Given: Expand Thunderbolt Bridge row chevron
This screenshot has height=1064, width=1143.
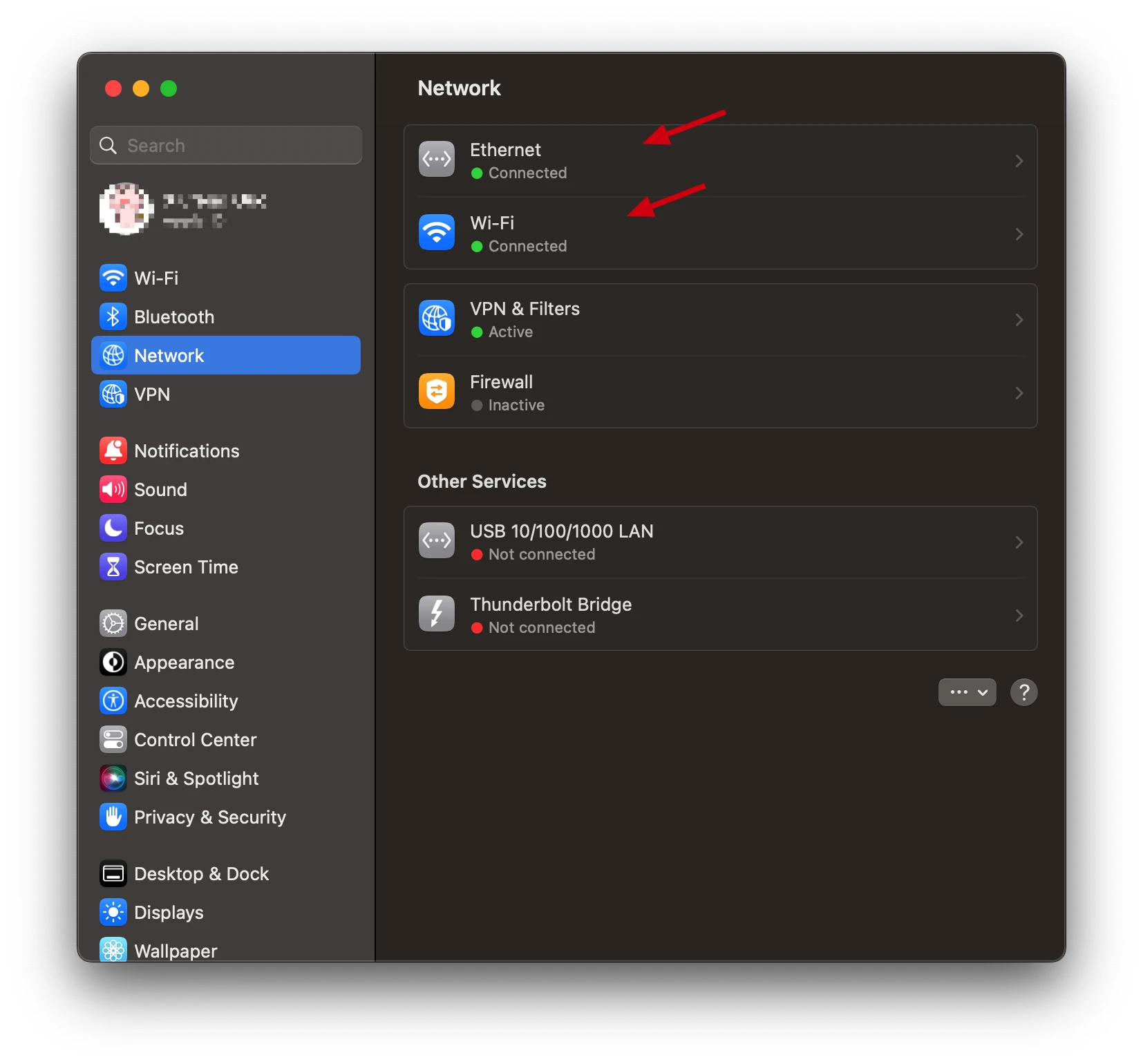Looking at the screenshot, I should (1019, 616).
